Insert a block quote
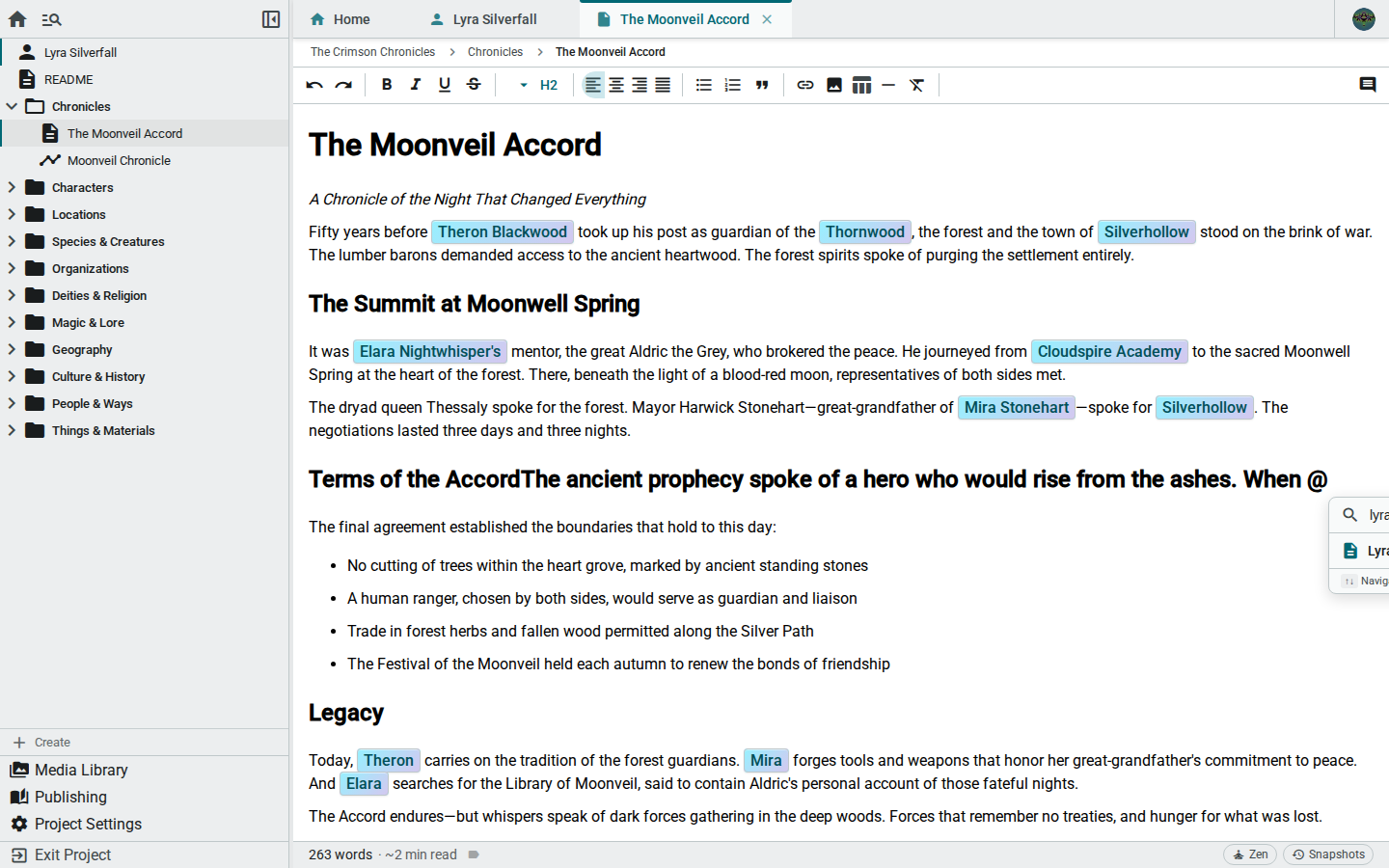The image size is (1389, 868). [x=762, y=85]
